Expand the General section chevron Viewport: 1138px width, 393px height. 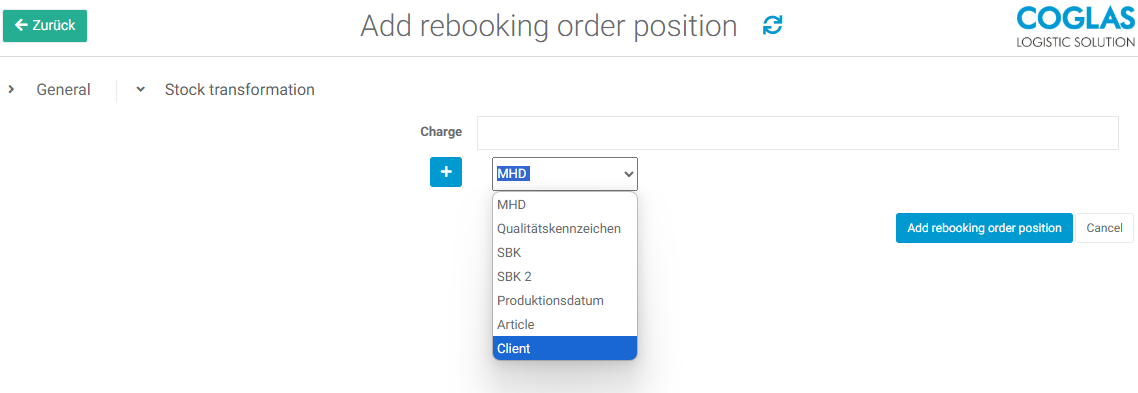point(11,89)
